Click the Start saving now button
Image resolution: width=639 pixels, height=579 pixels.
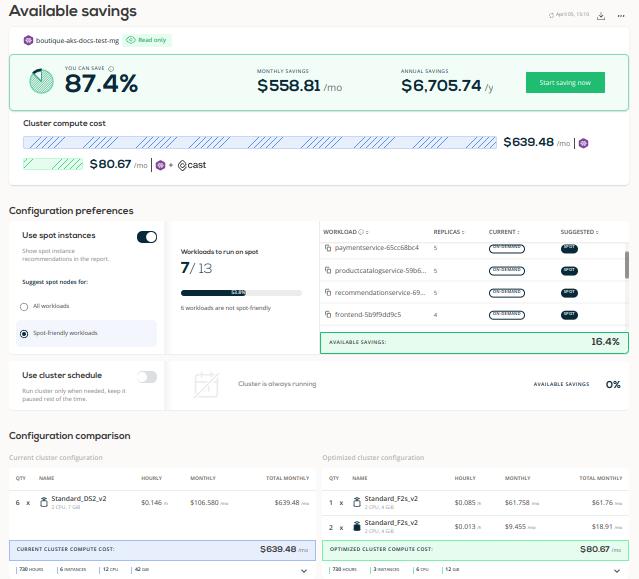[565, 83]
